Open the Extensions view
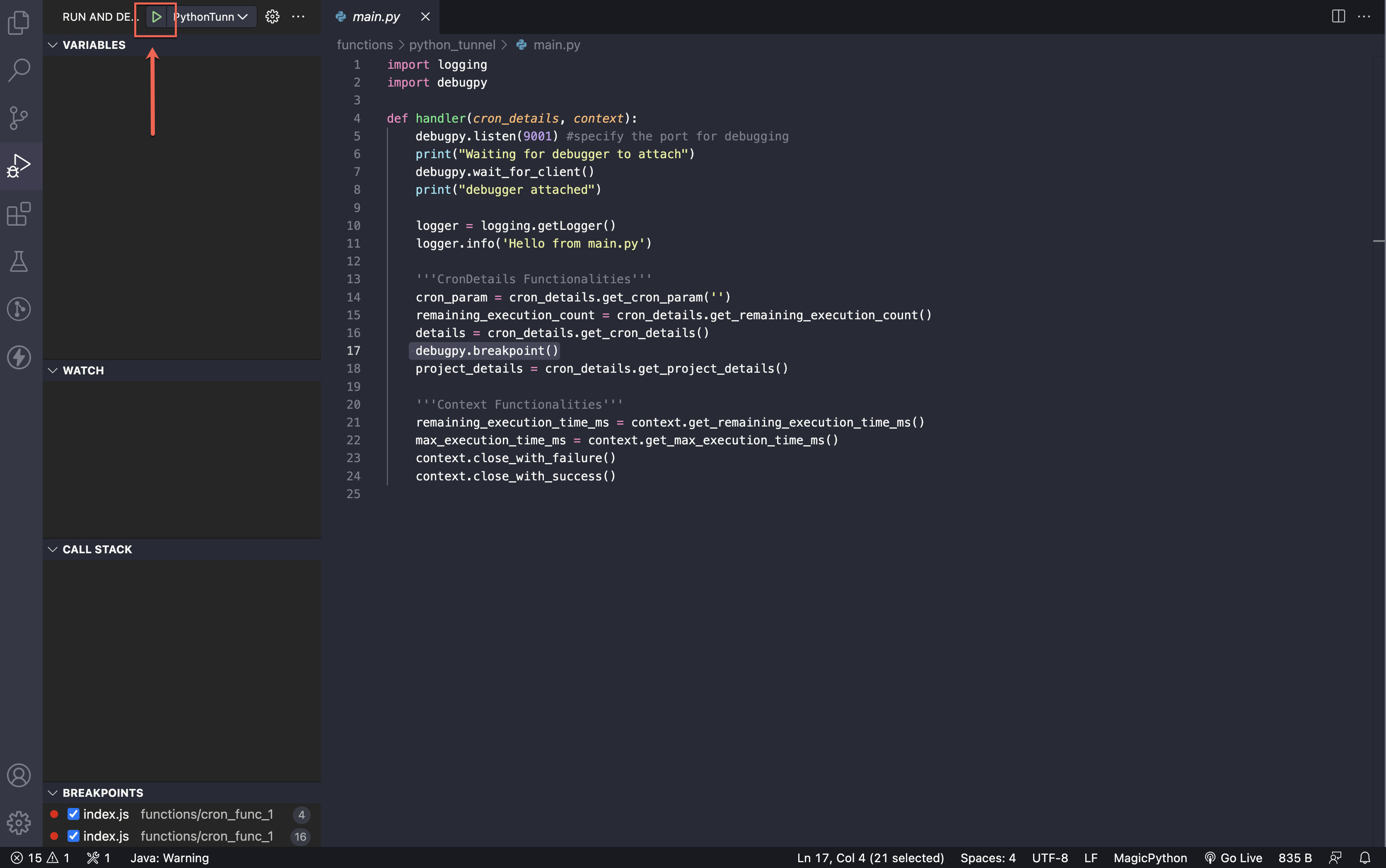The width and height of the screenshot is (1386, 868). pos(19,214)
